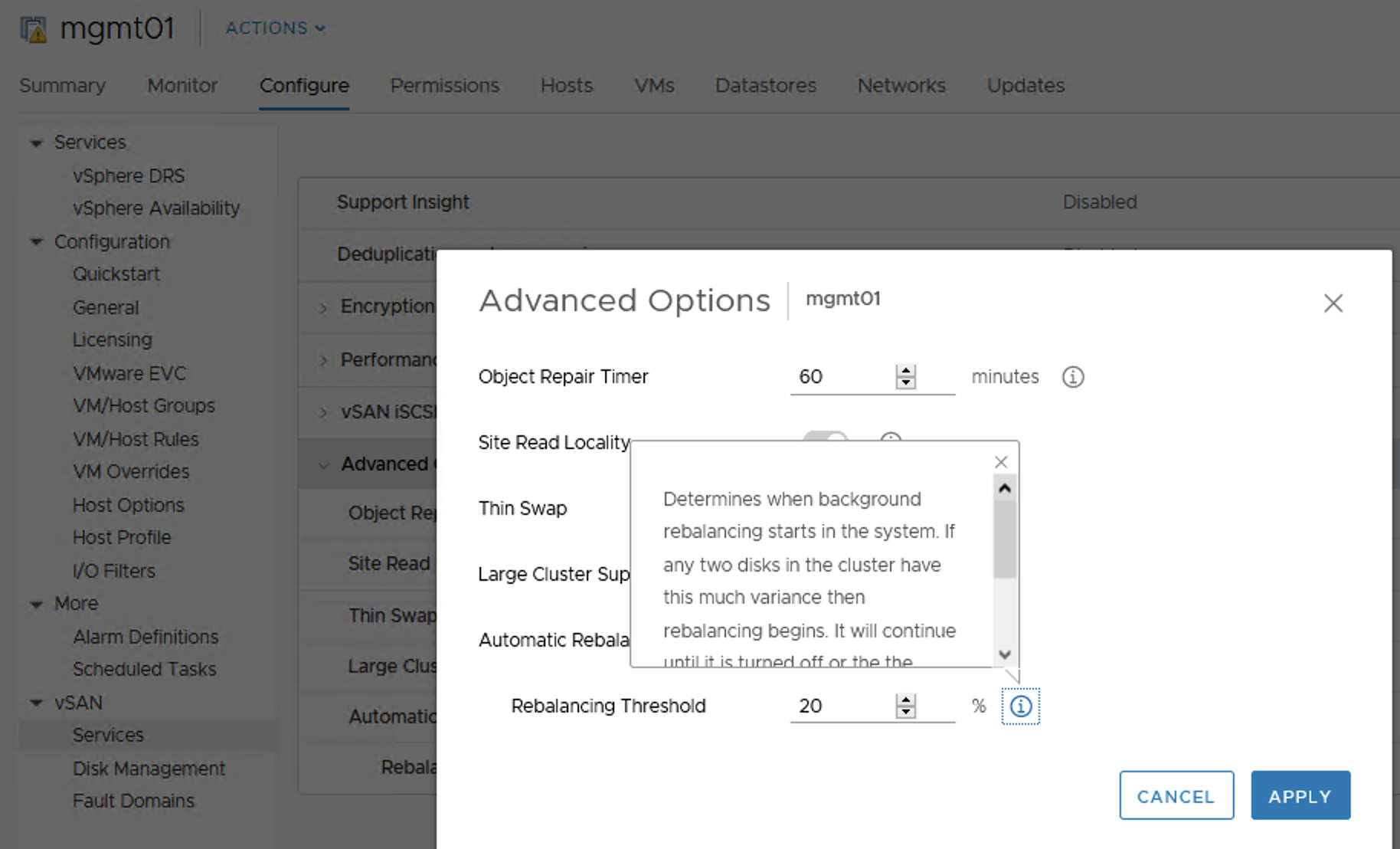
Task: Select vSphere Availability in sidebar
Action: coord(156,208)
